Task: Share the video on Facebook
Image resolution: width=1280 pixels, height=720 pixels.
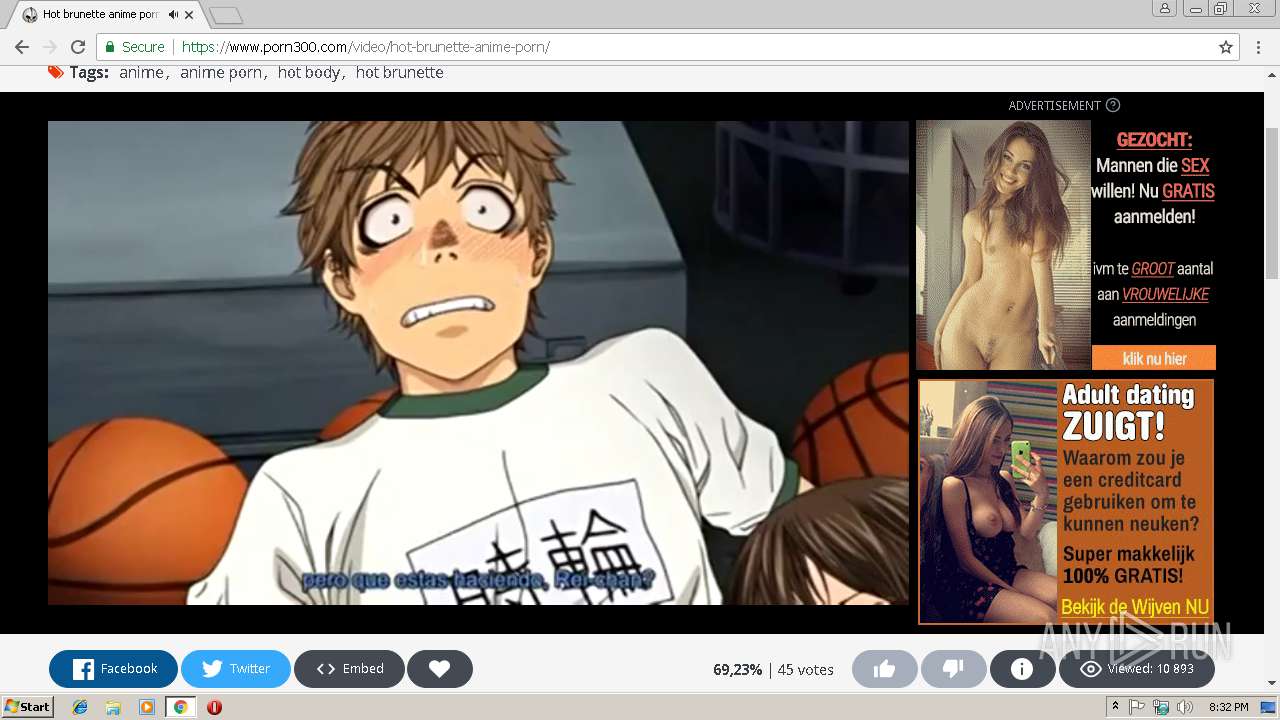Action: pos(114,669)
